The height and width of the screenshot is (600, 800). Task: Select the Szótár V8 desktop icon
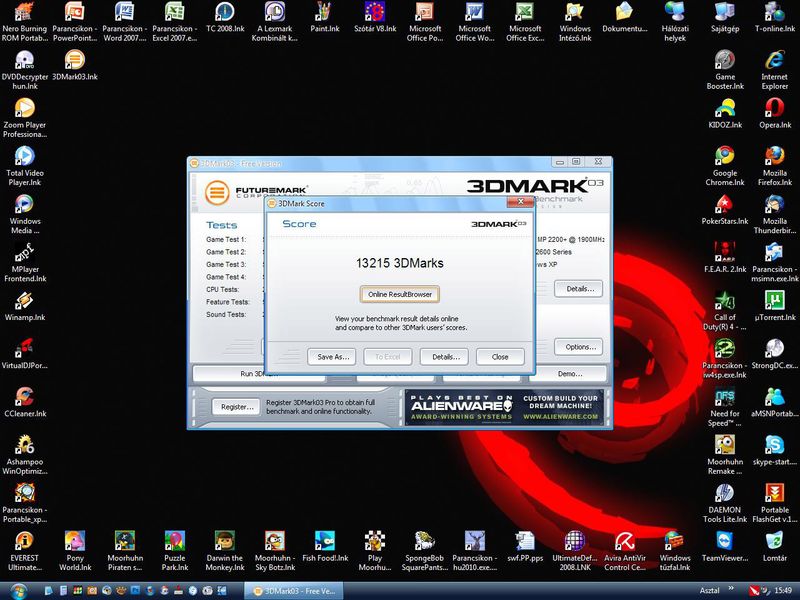[x=375, y=17]
